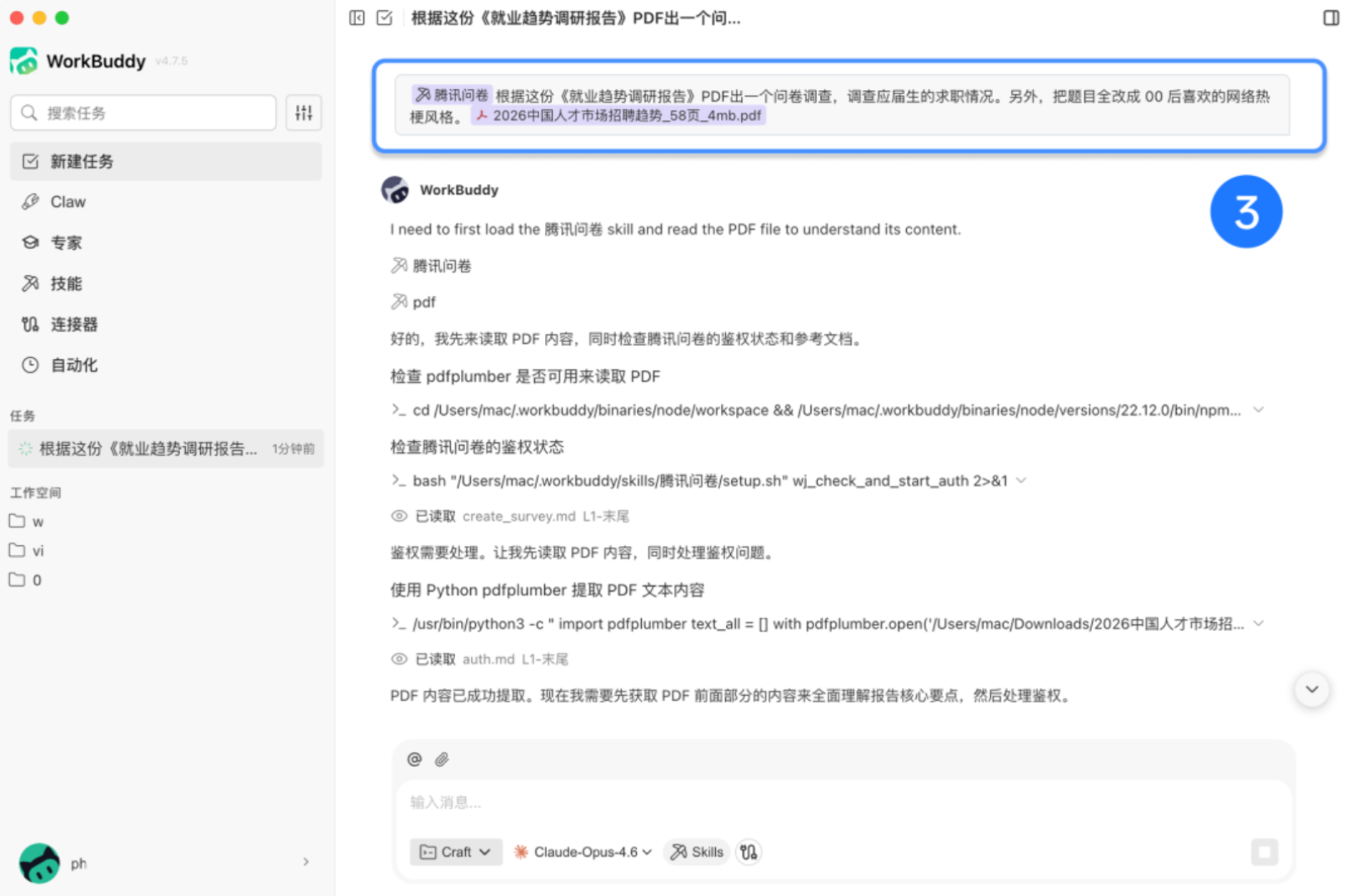Image resolution: width=1347 pixels, height=896 pixels.
Task: Click the WorkBuddy logo icon
Action: [x=23, y=61]
